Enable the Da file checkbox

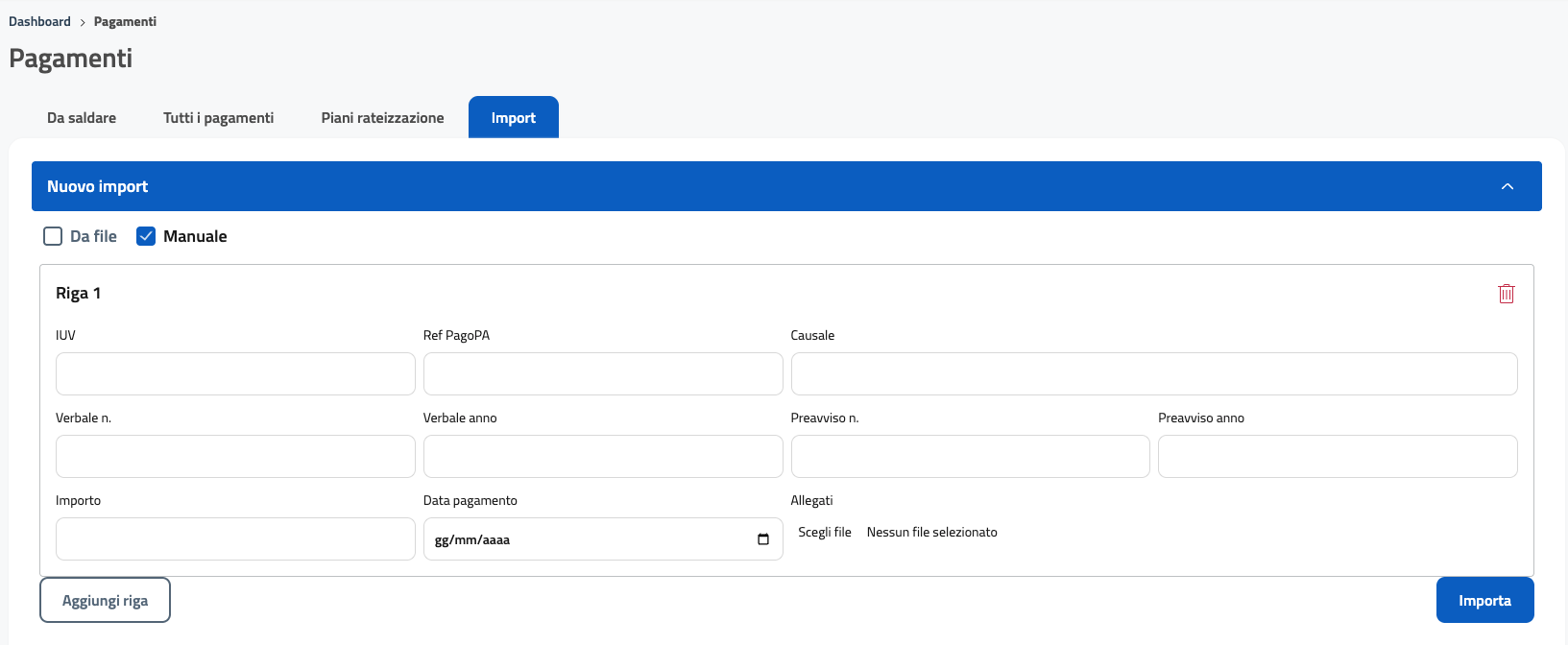(x=54, y=236)
